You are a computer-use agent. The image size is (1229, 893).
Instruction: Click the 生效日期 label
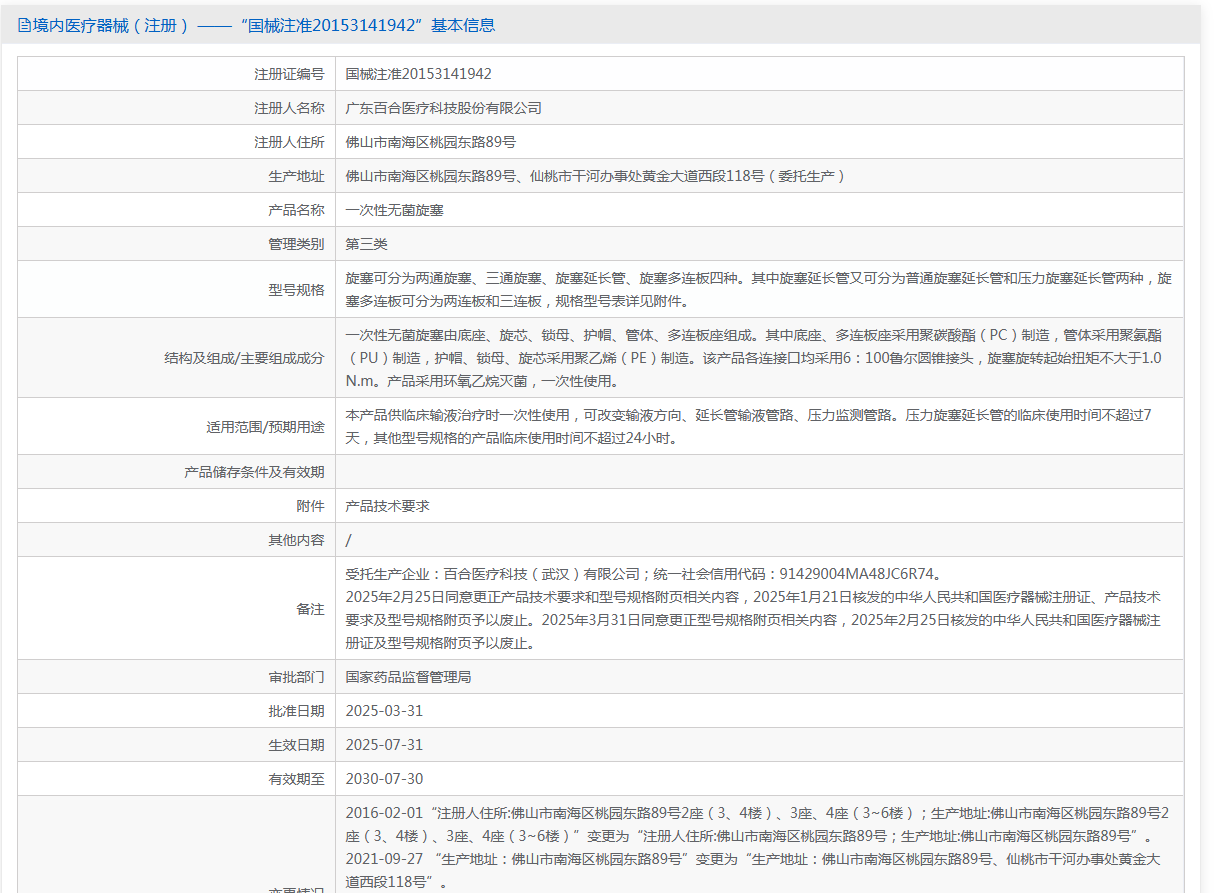[296, 745]
